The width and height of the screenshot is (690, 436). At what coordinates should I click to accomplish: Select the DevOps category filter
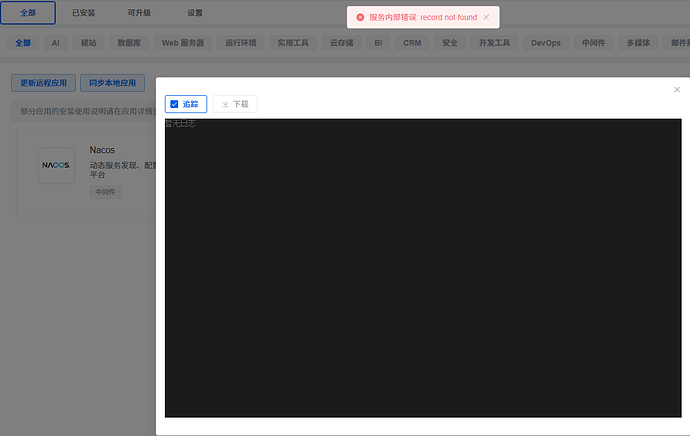point(546,43)
